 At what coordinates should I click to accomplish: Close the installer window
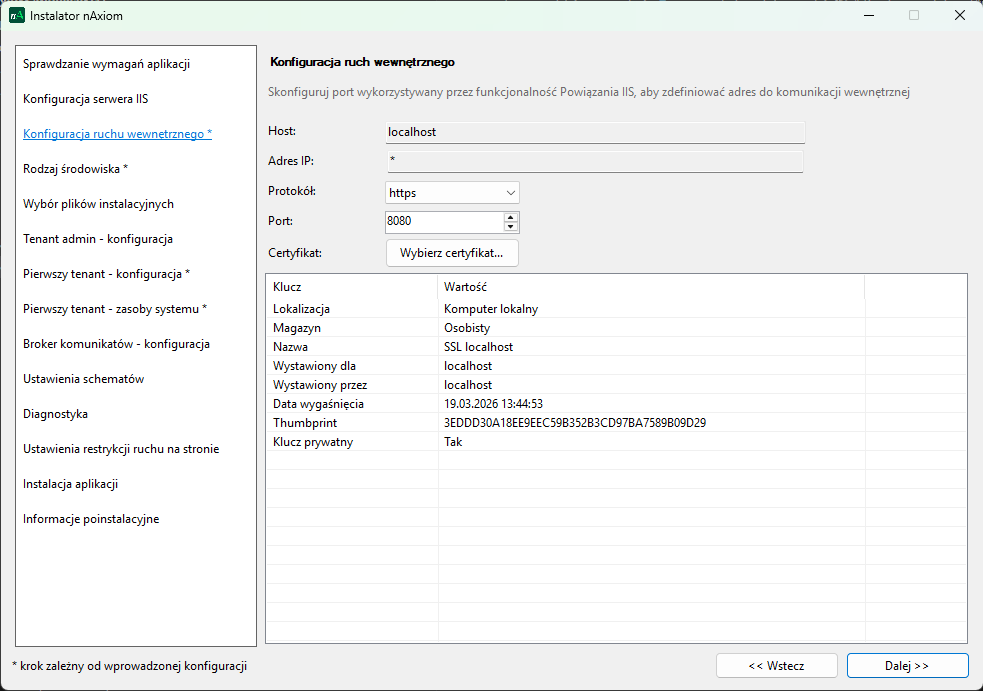coord(959,16)
